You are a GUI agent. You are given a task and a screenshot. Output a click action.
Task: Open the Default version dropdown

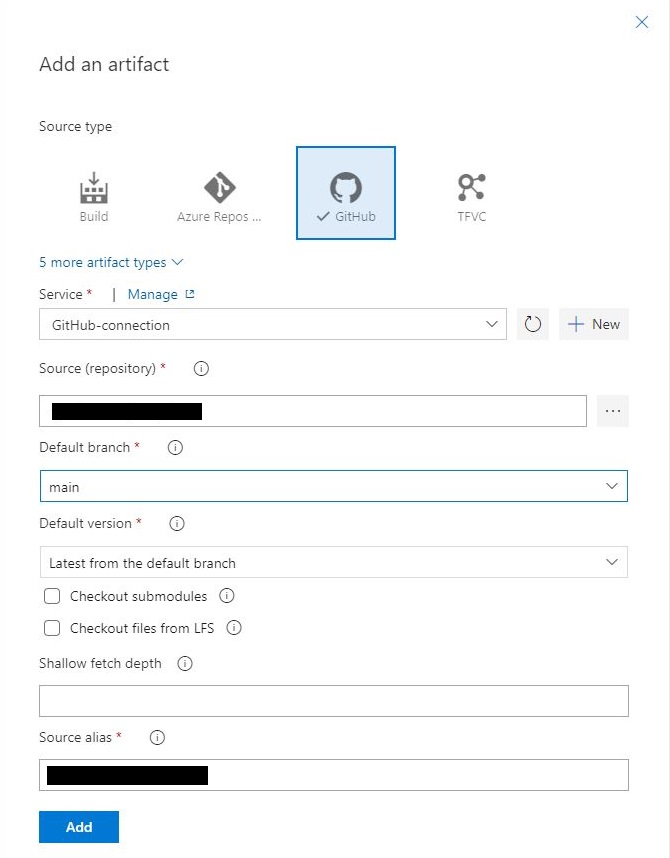click(x=333, y=563)
